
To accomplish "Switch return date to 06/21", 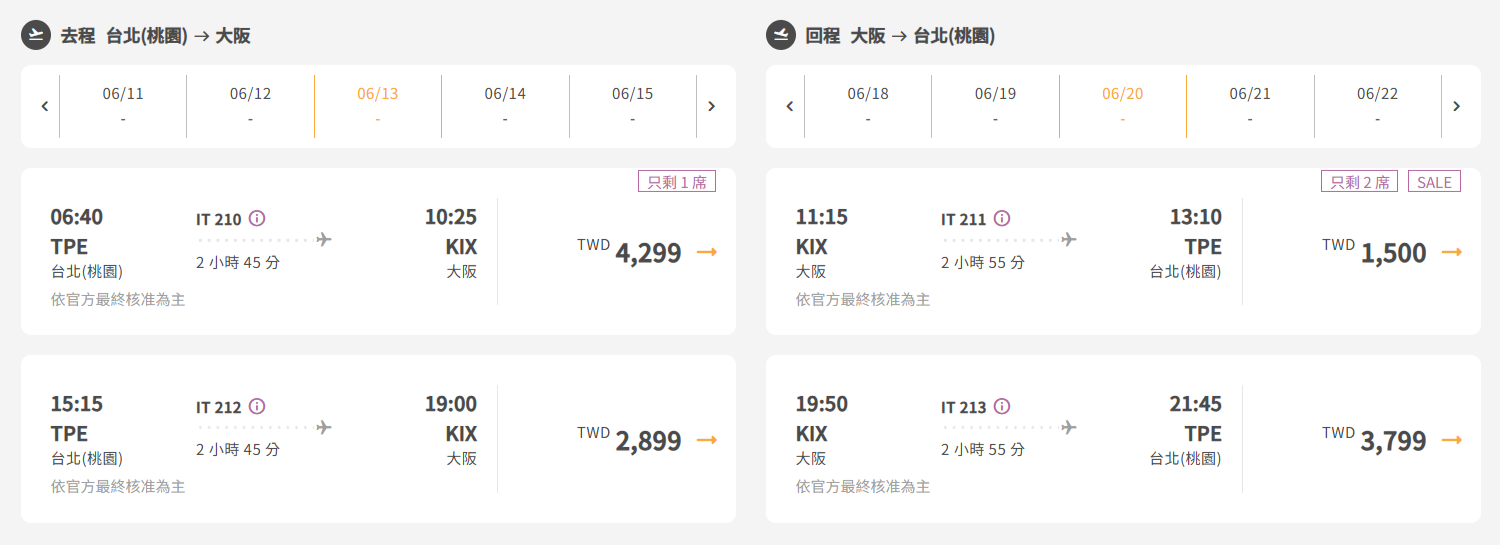I will click(1250, 106).
